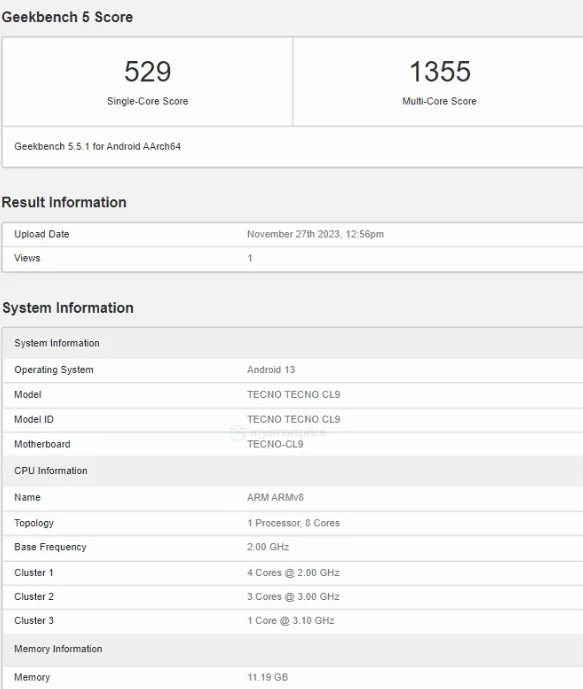Select the 1355 multi-core score number
This screenshot has height=689, width=583.
440,72
